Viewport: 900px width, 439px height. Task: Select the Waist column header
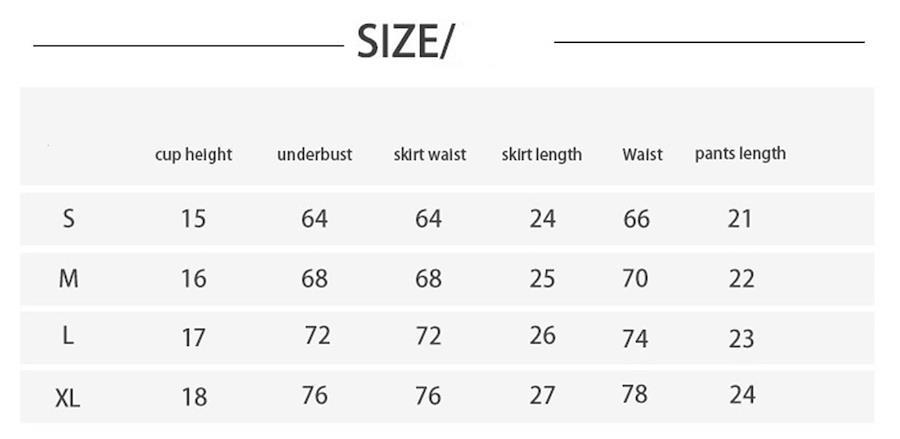tap(642, 155)
